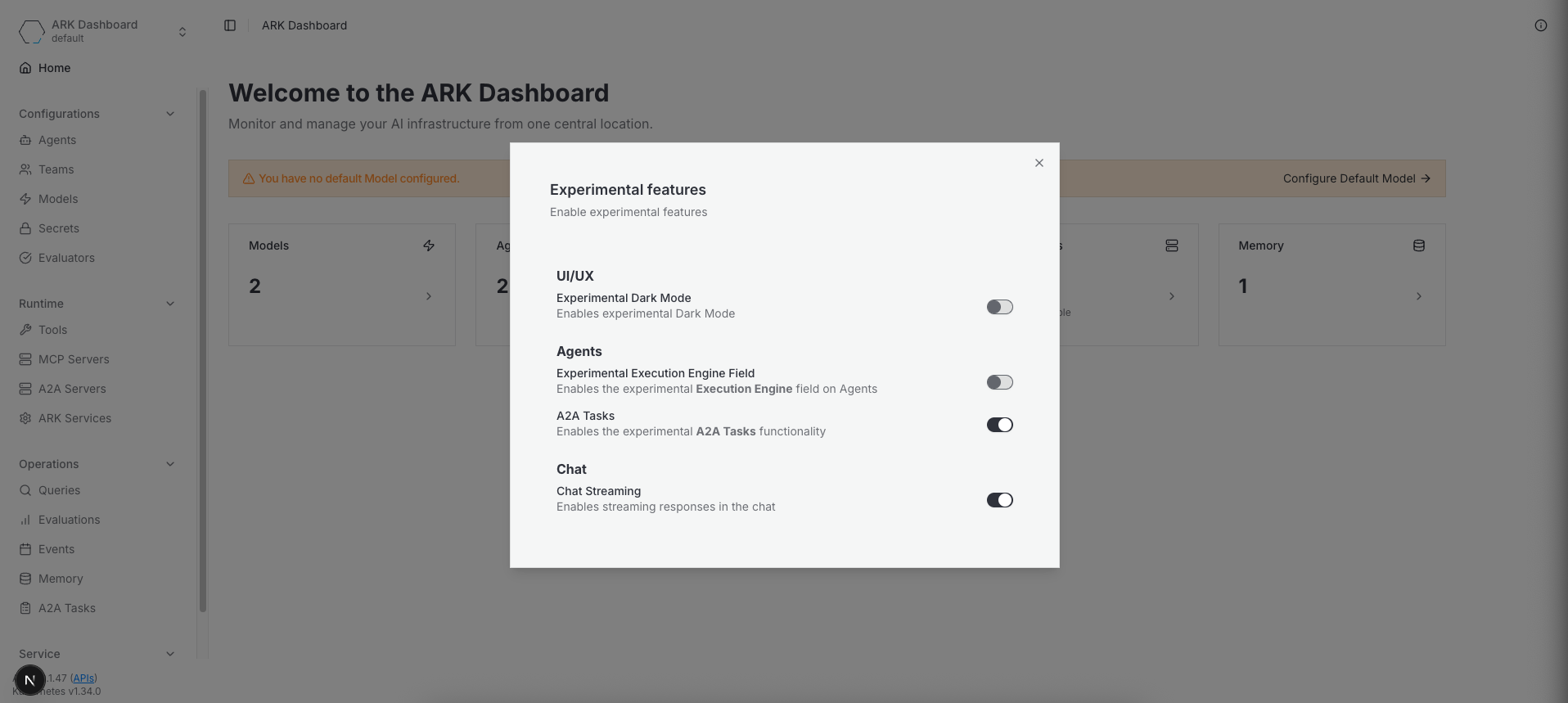Toggle Experimental Dark Mode switch
The height and width of the screenshot is (703, 1568).
999,307
